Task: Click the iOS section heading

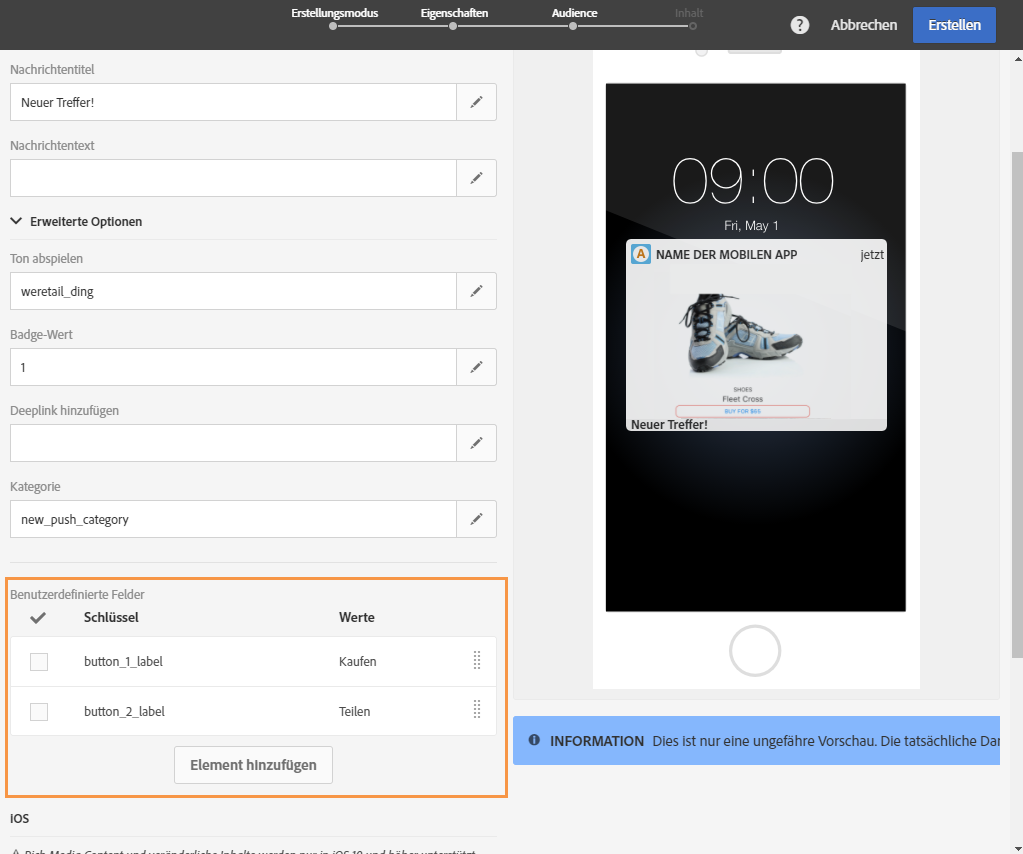Action: 20,818
